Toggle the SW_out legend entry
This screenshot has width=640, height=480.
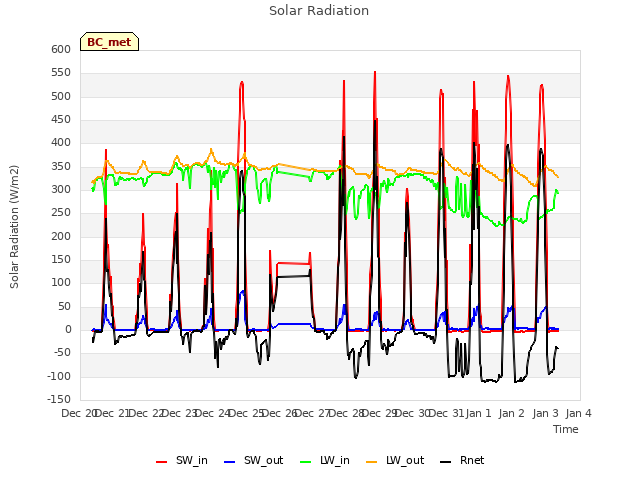click(x=253, y=460)
